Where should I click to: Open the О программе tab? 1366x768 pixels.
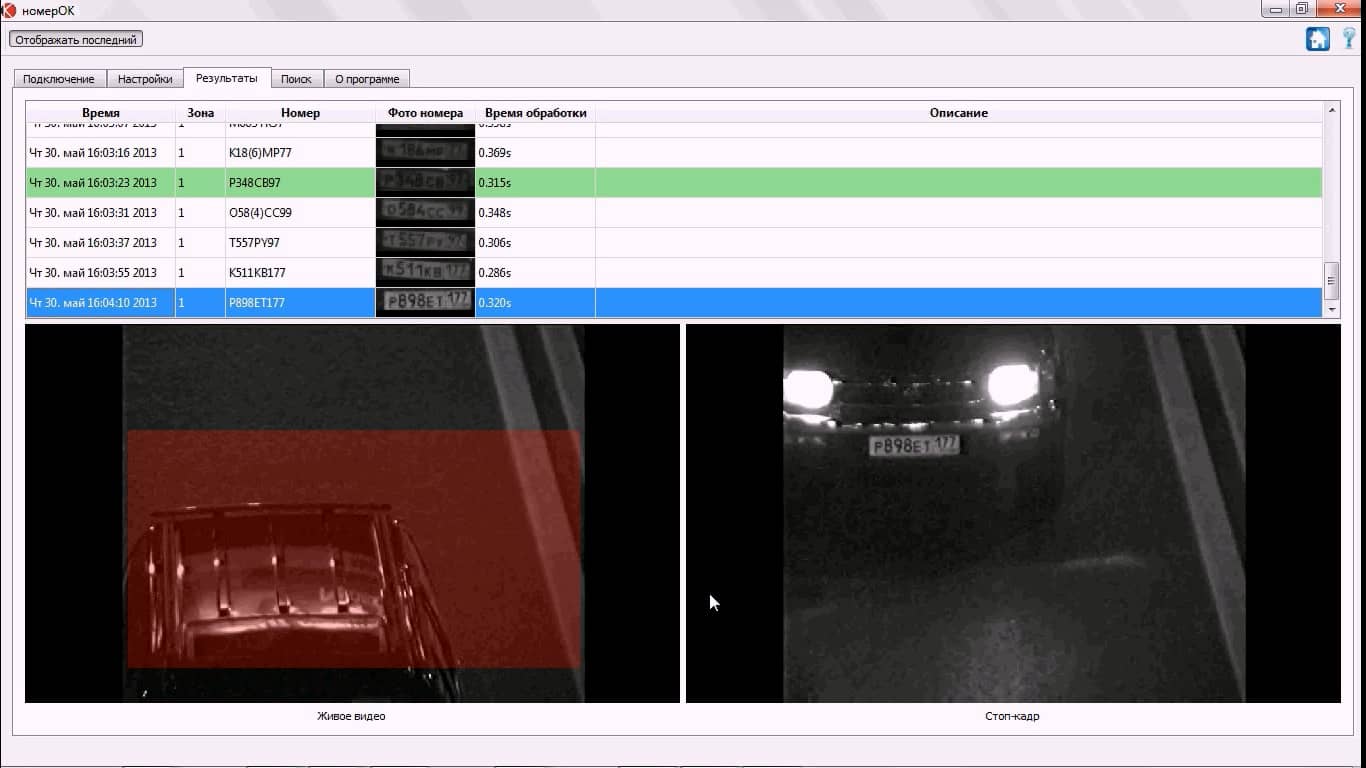(x=367, y=79)
